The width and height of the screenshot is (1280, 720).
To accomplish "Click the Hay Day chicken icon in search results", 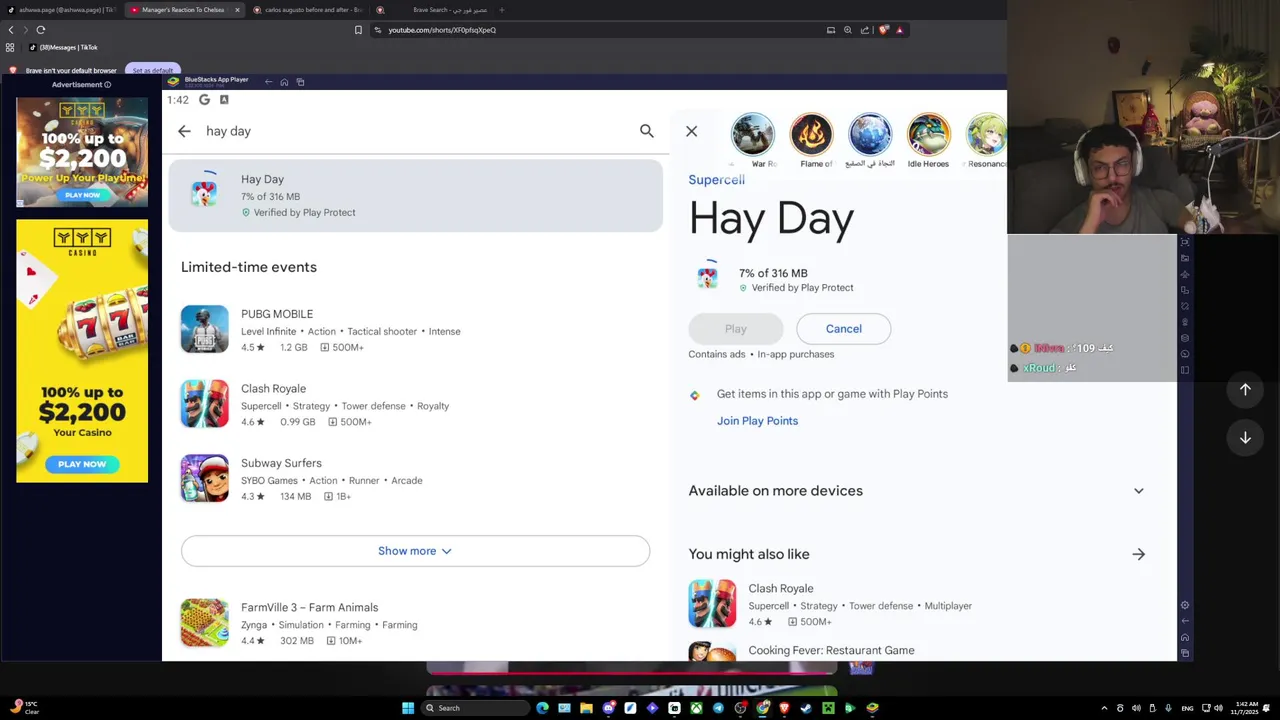I will pyautogui.click(x=204, y=193).
